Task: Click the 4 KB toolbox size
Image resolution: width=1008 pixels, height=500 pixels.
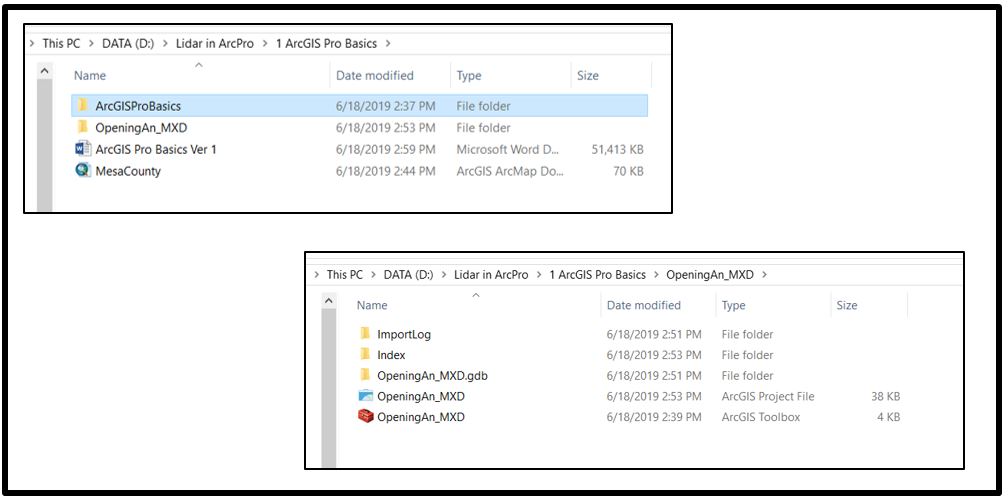Action: [888, 417]
